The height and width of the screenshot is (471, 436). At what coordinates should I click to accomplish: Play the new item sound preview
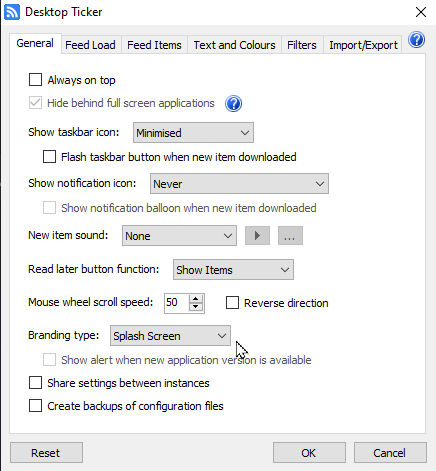(257, 236)
